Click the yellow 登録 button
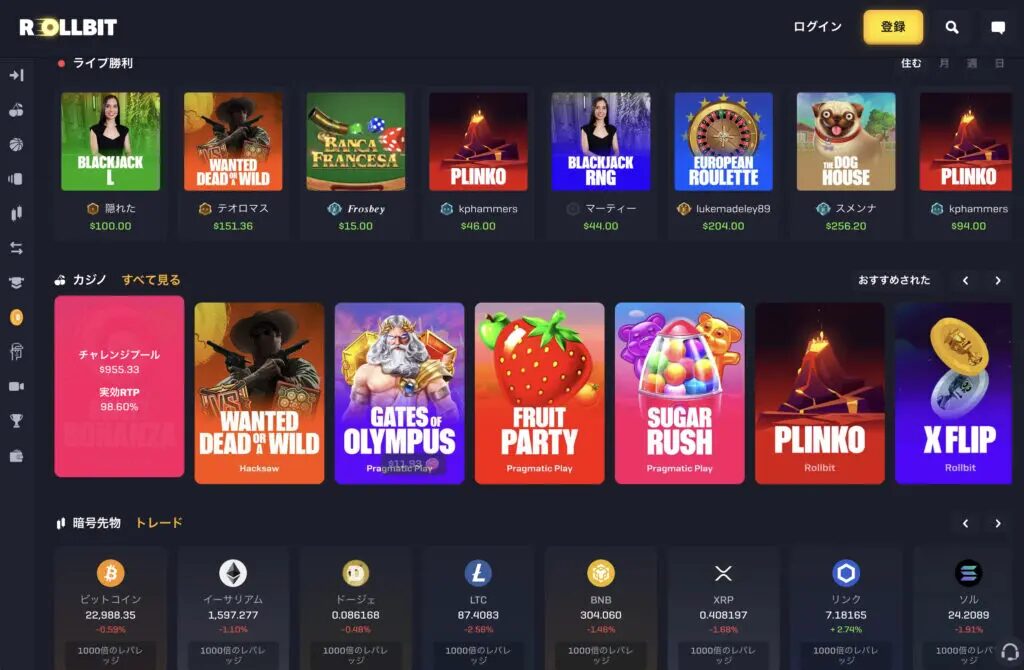Screen dimensions: 1024x670 pyautogui.click(x=893, y=27)
